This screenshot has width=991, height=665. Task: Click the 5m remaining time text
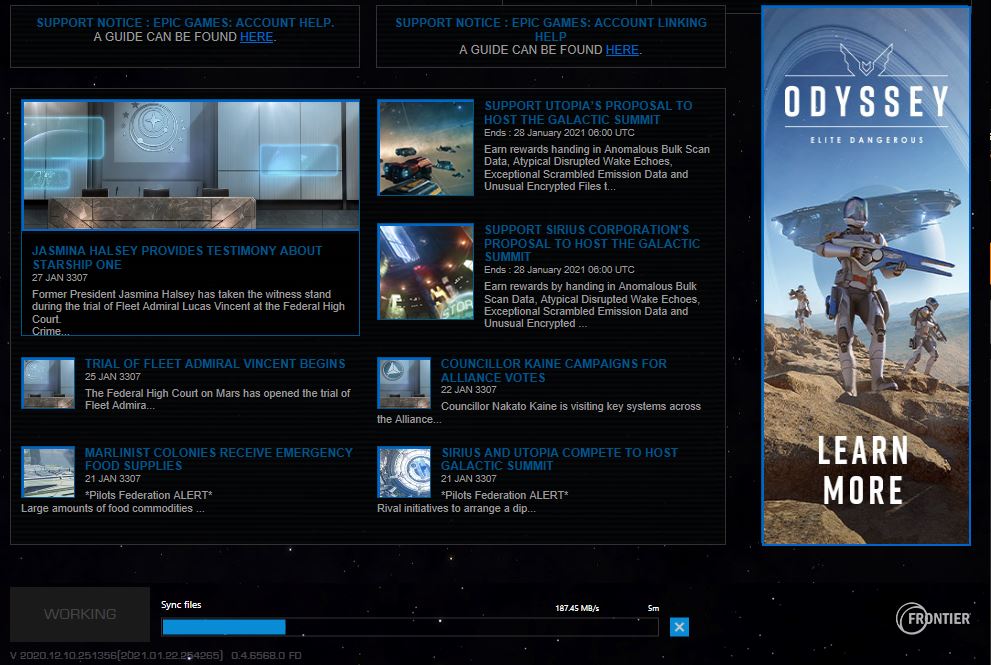click(653, 608)
